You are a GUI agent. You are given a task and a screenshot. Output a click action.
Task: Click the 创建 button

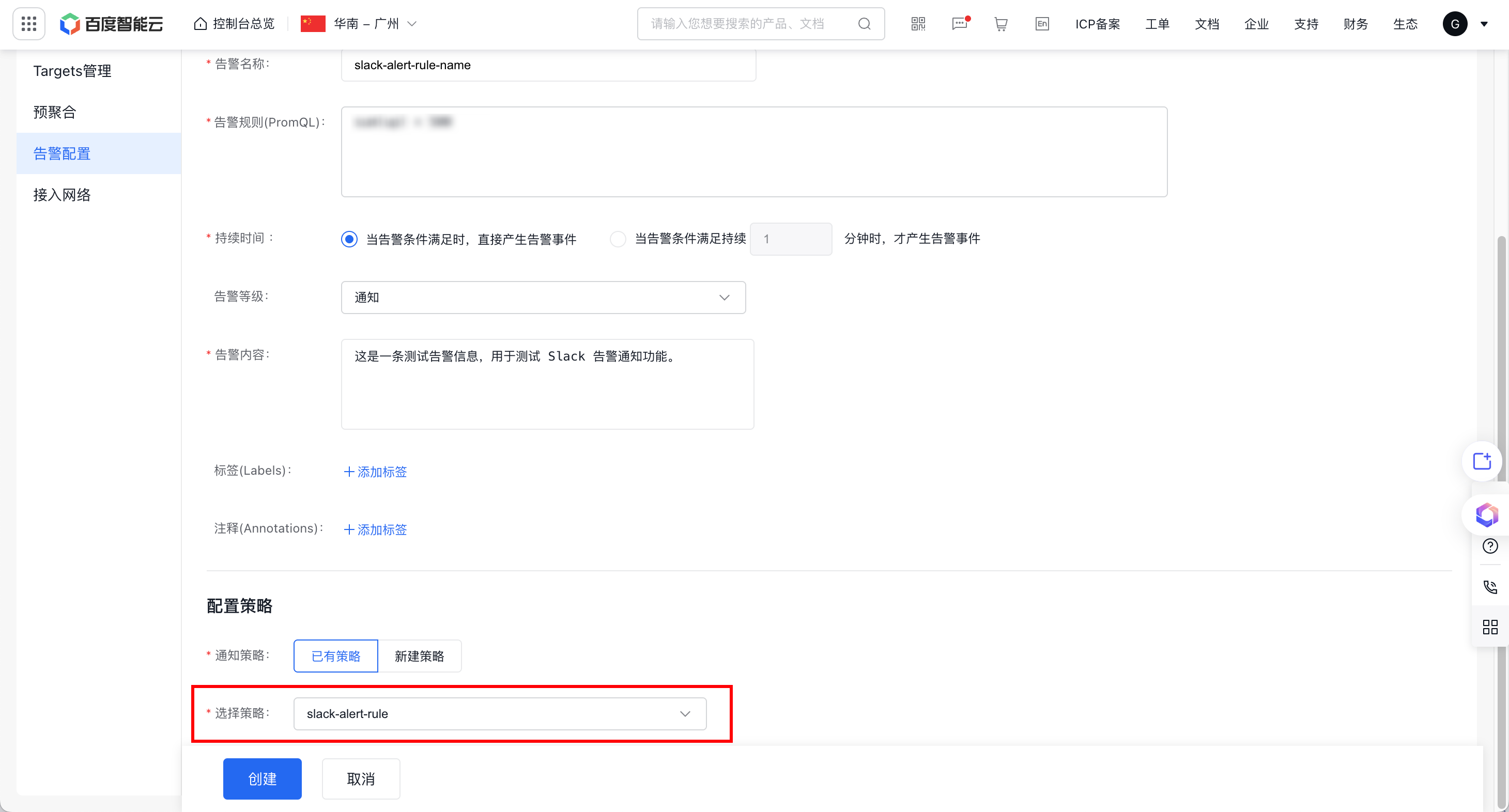point(262,778)
